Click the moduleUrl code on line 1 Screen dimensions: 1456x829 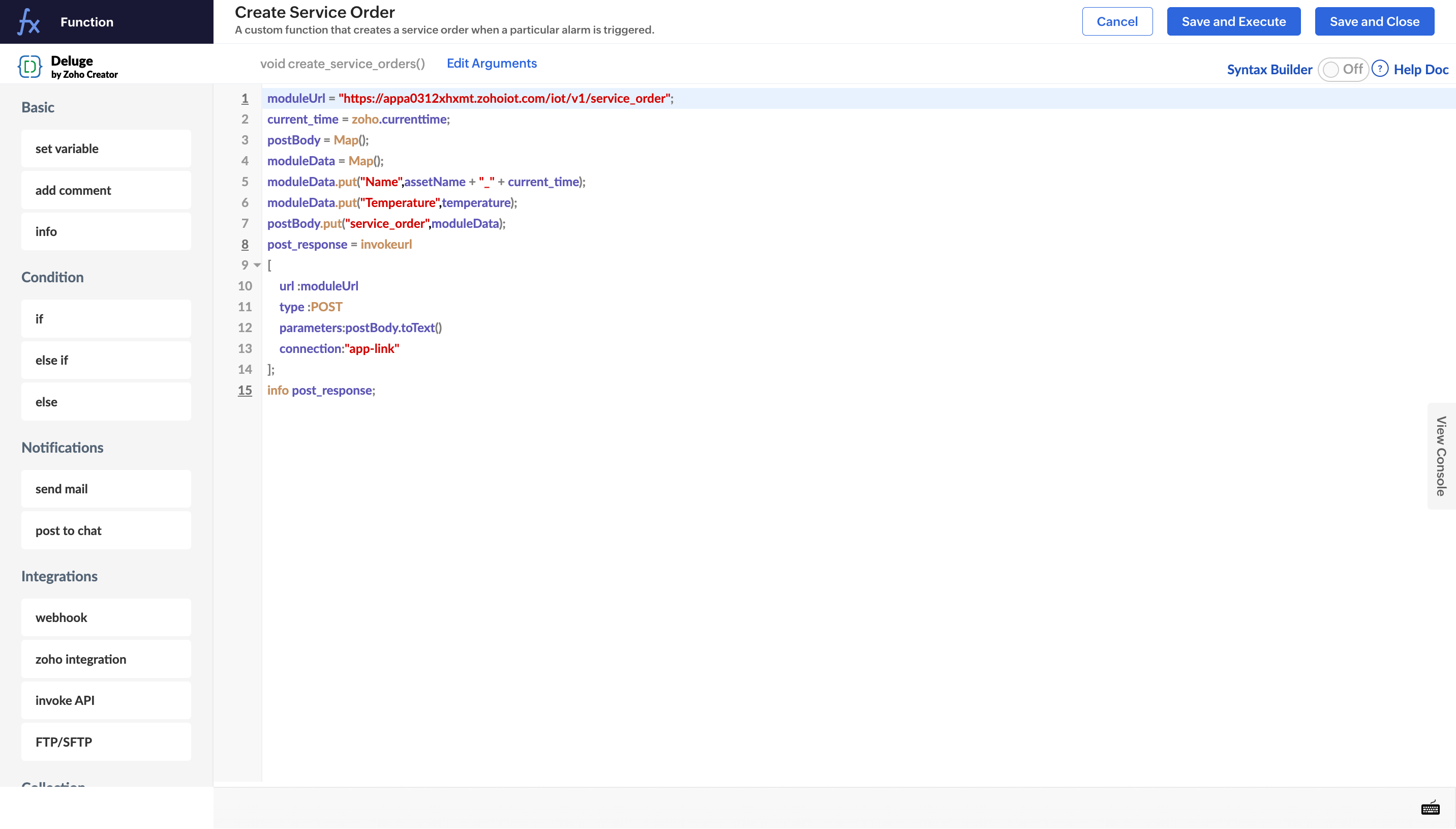point(296,99)
